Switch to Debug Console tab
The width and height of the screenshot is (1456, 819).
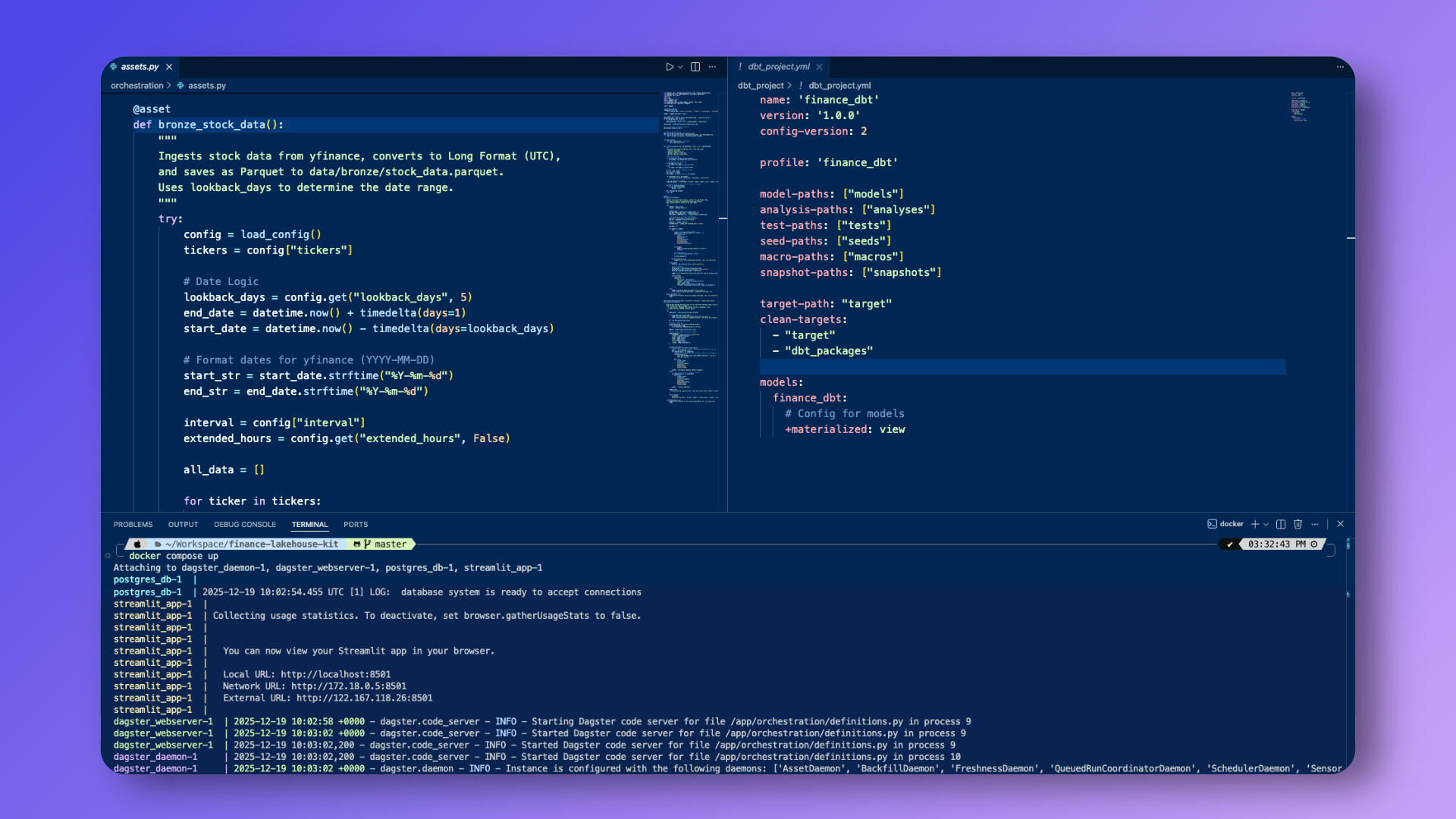(x=244, y=524)
